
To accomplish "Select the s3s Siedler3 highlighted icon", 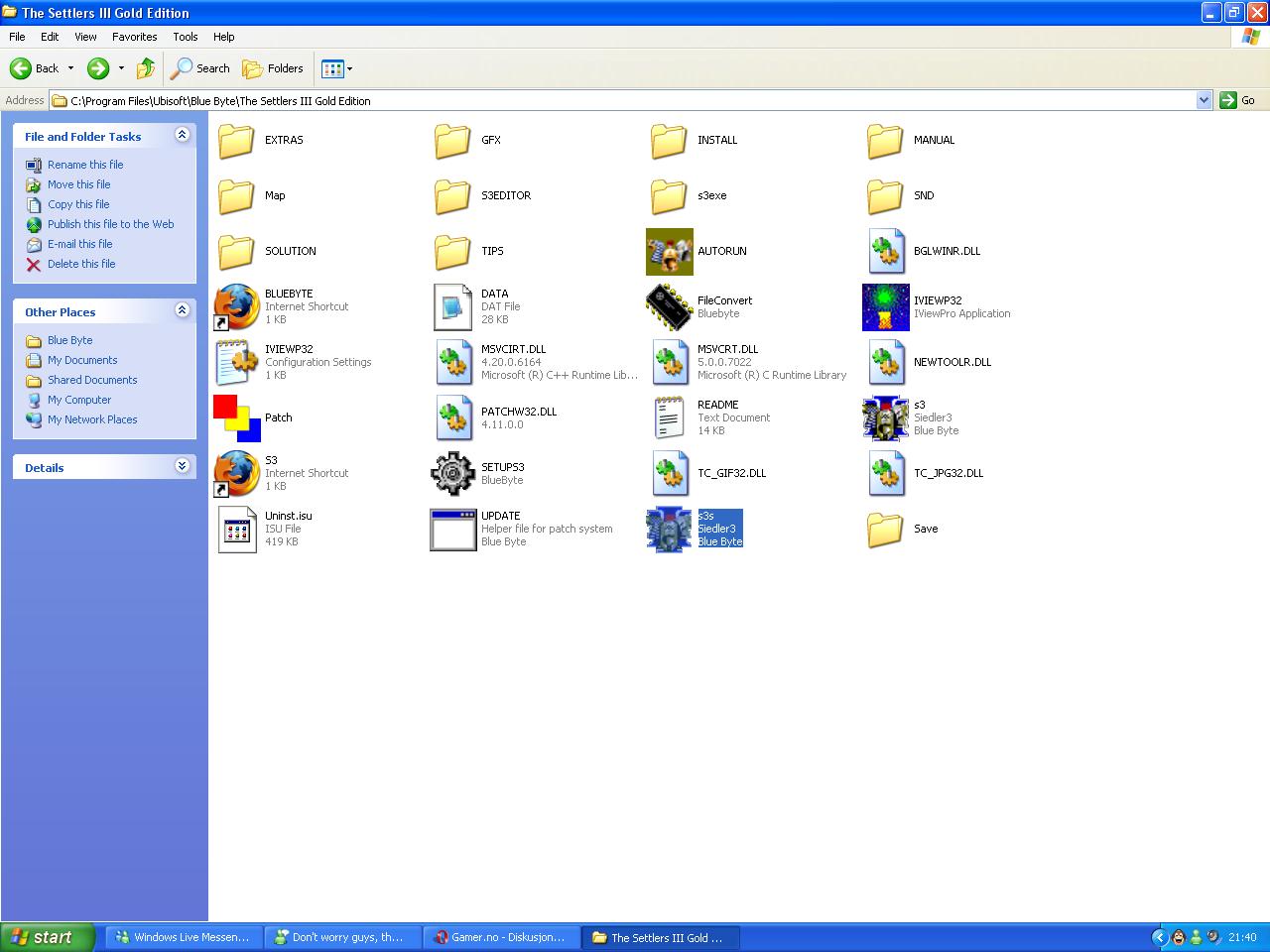I will (669, 529).
